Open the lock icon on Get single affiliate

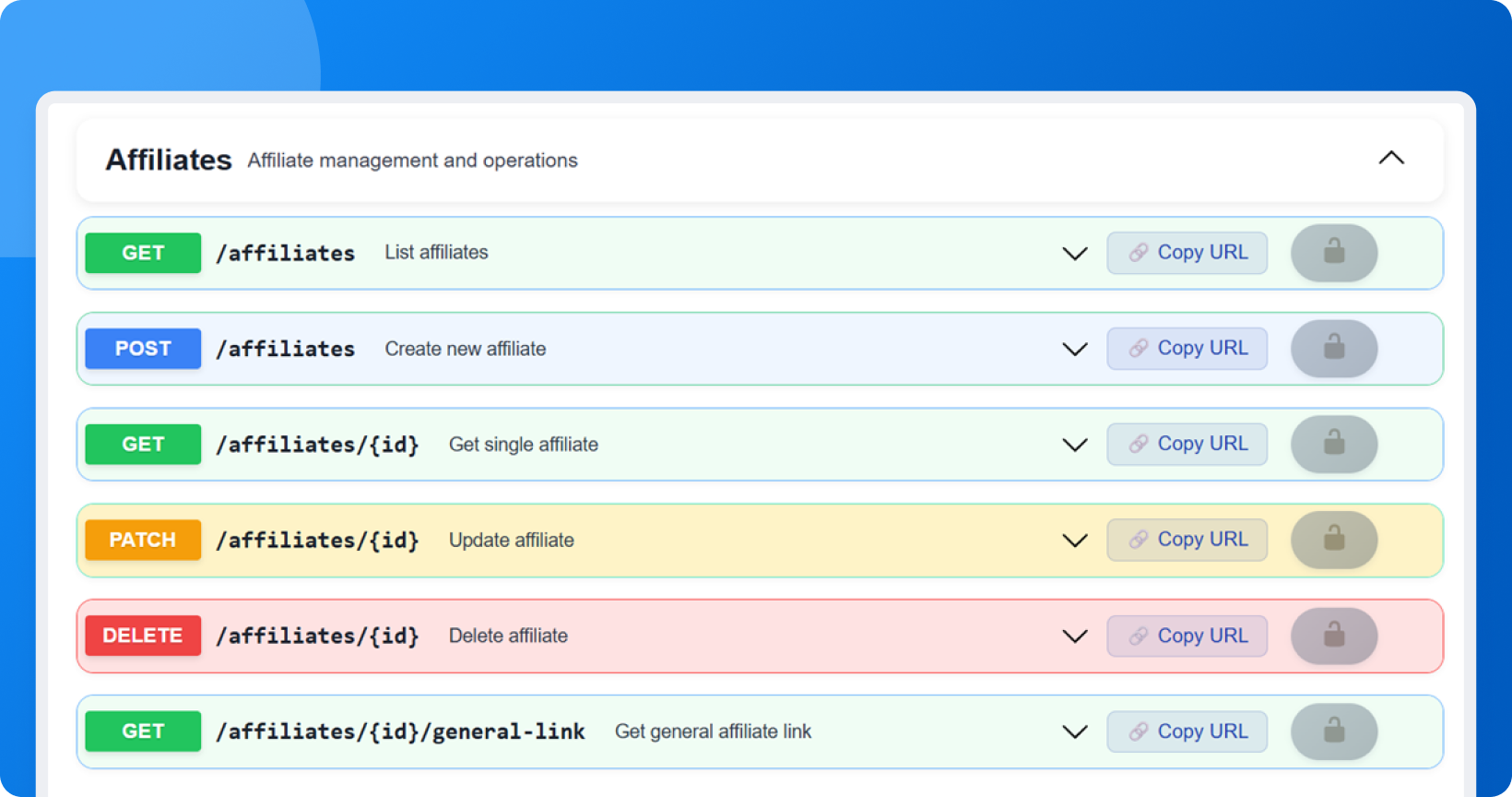(x=1333, y=445)
